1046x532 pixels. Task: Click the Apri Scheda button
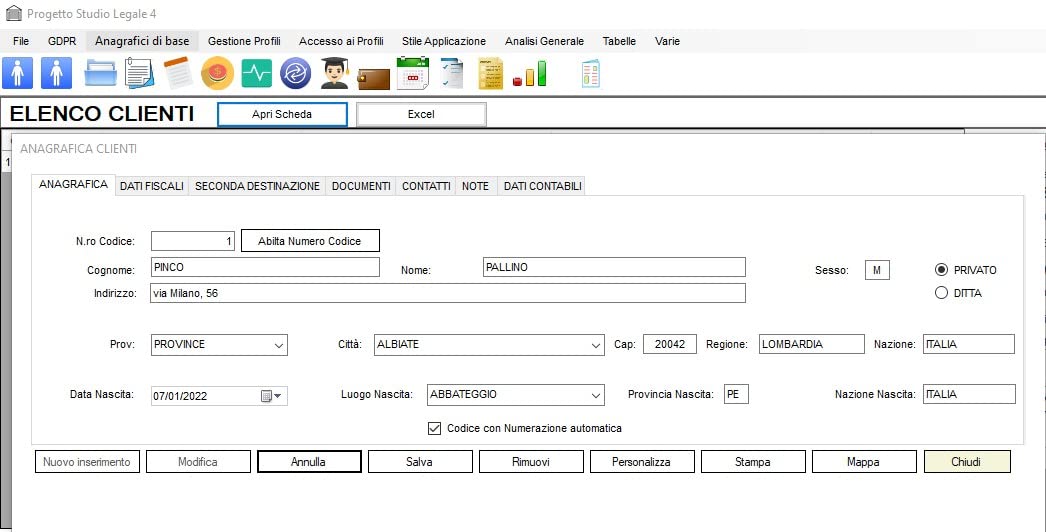pyautogui.click(x=282, y=114)
